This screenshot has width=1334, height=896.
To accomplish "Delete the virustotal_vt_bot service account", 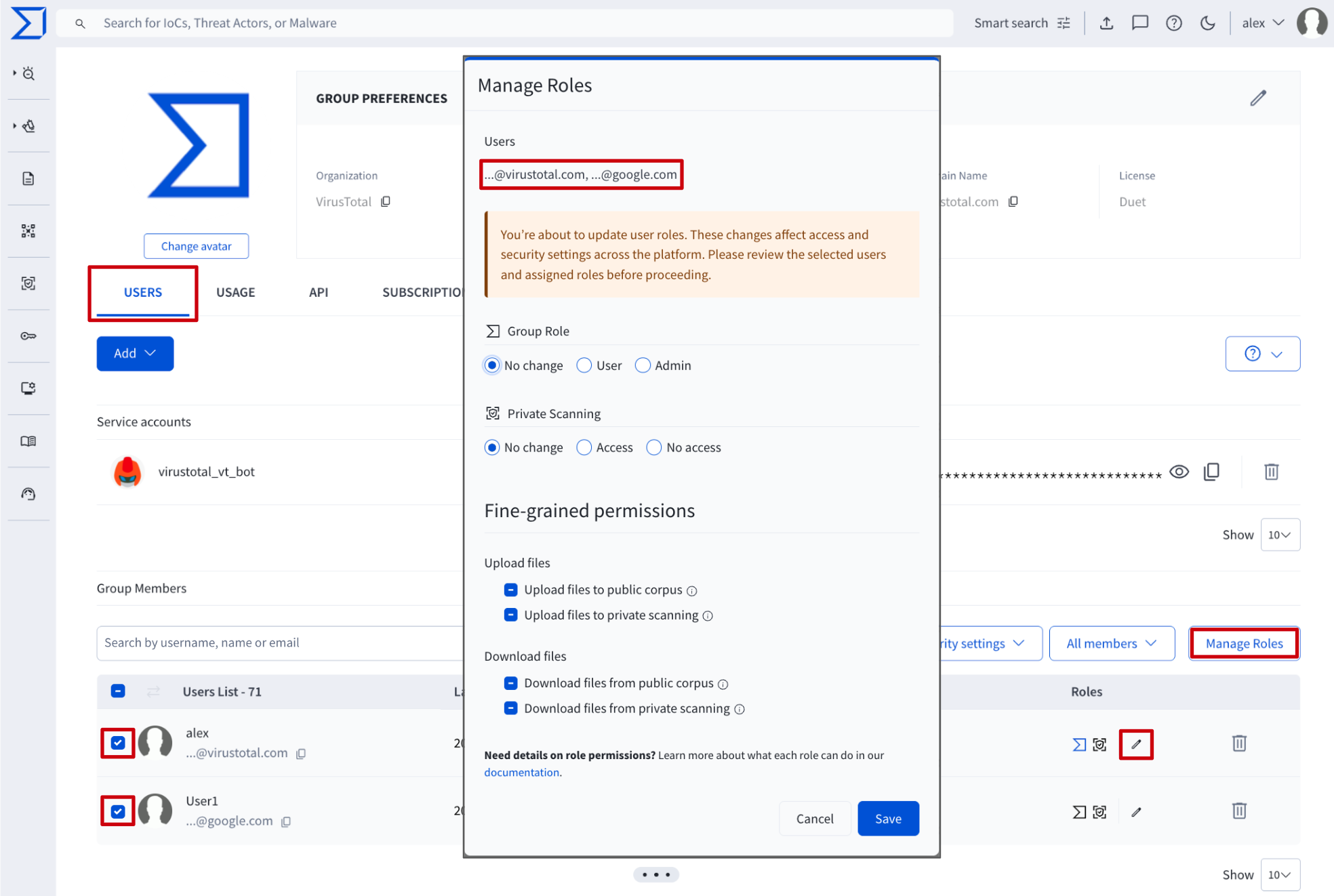I will tap(1271, 472).
